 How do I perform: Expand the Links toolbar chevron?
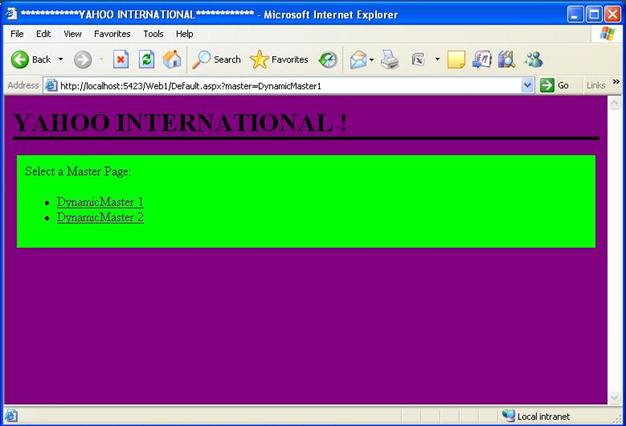tap(616, 82)
